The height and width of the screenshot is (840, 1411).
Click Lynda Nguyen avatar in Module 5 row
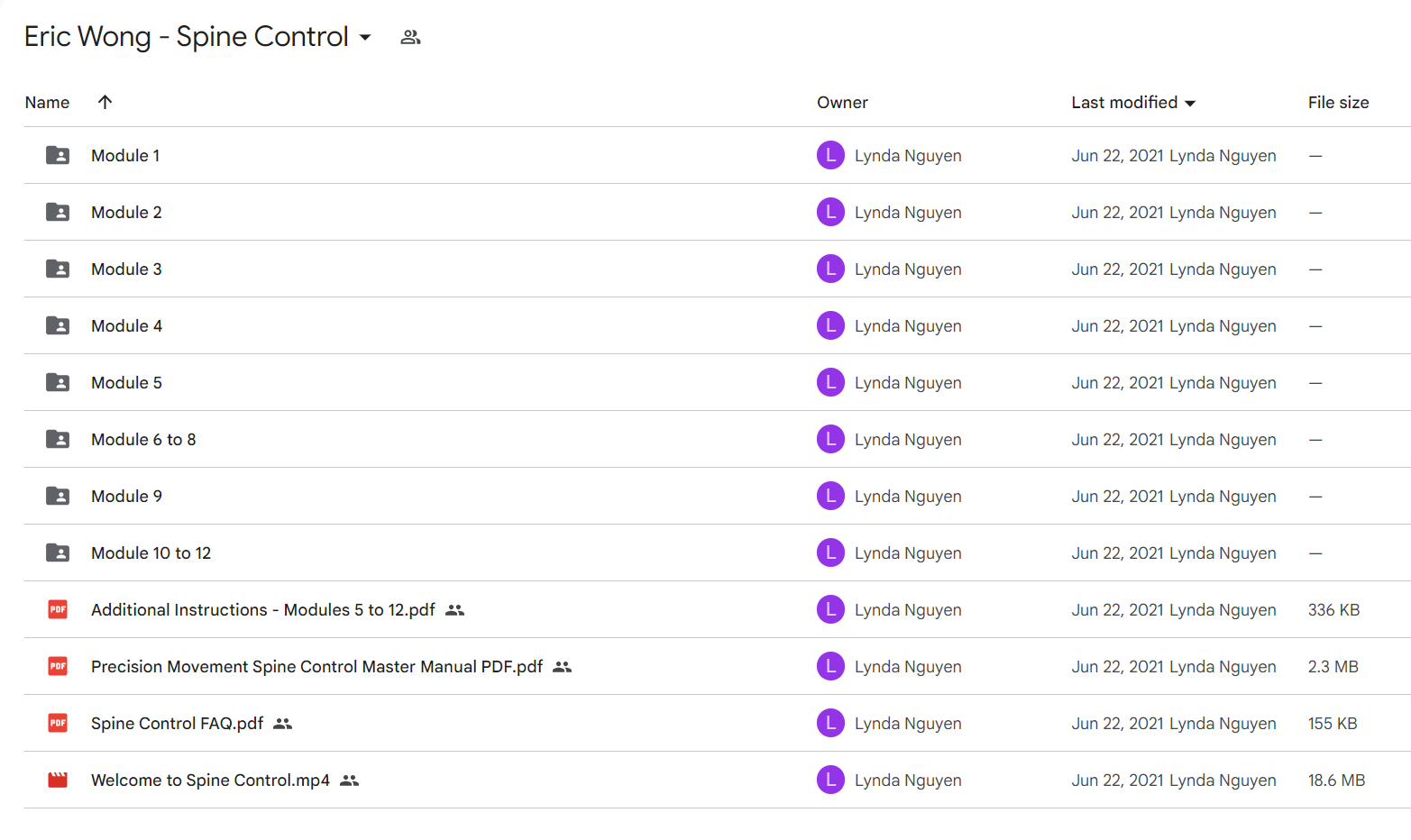point(830,382)
